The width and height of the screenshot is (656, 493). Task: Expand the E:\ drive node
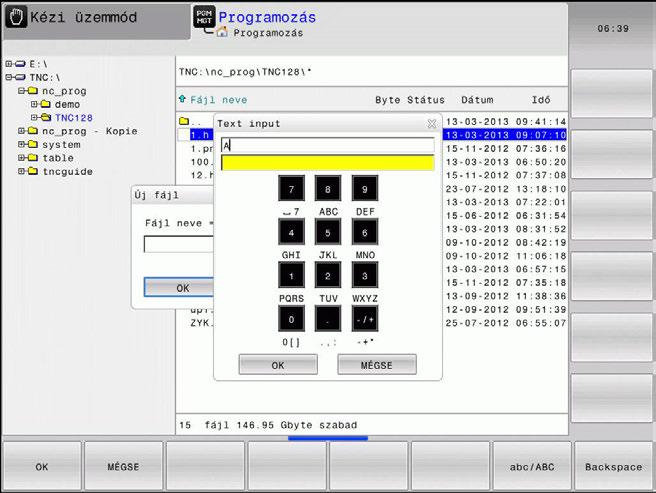[9, 64]
